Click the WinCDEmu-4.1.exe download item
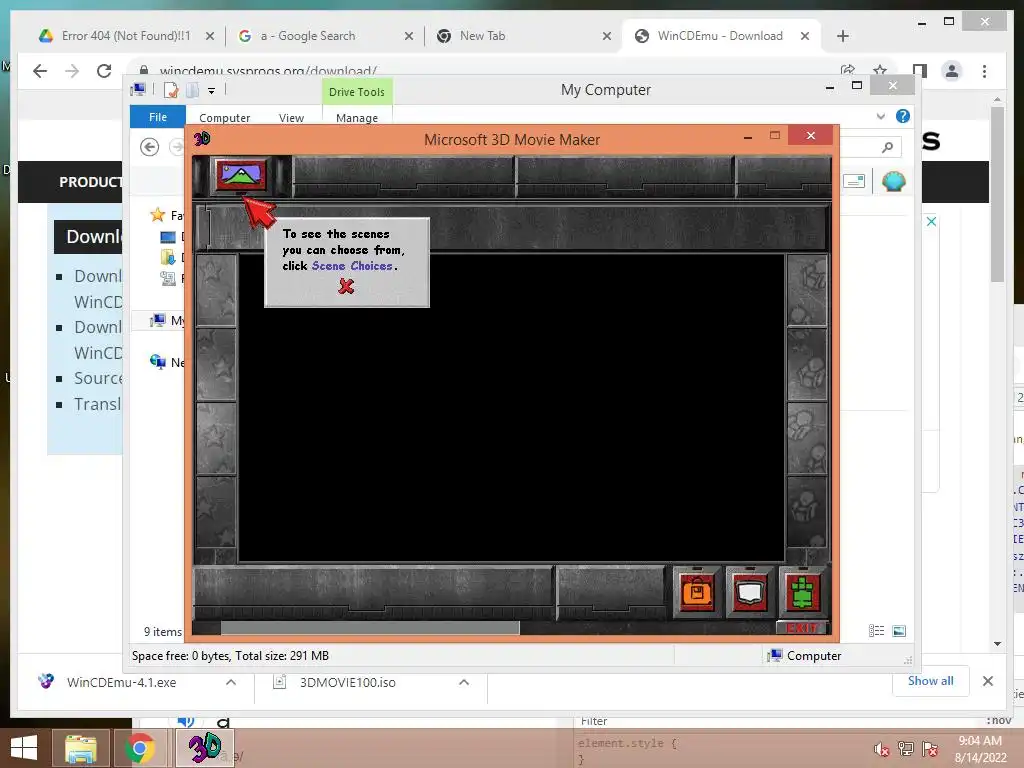Image resolution: width=1024 pixels, height=768 pixels. (x=121, y=682)
